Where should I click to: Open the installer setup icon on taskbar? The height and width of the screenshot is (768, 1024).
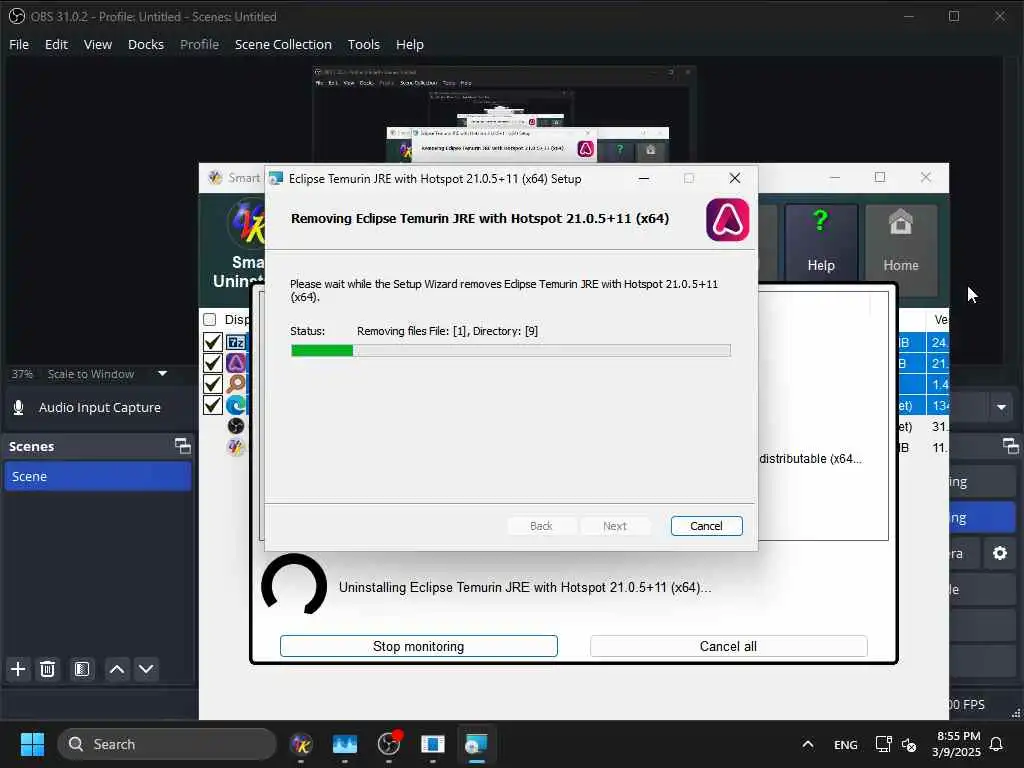(x=476, y=744)
